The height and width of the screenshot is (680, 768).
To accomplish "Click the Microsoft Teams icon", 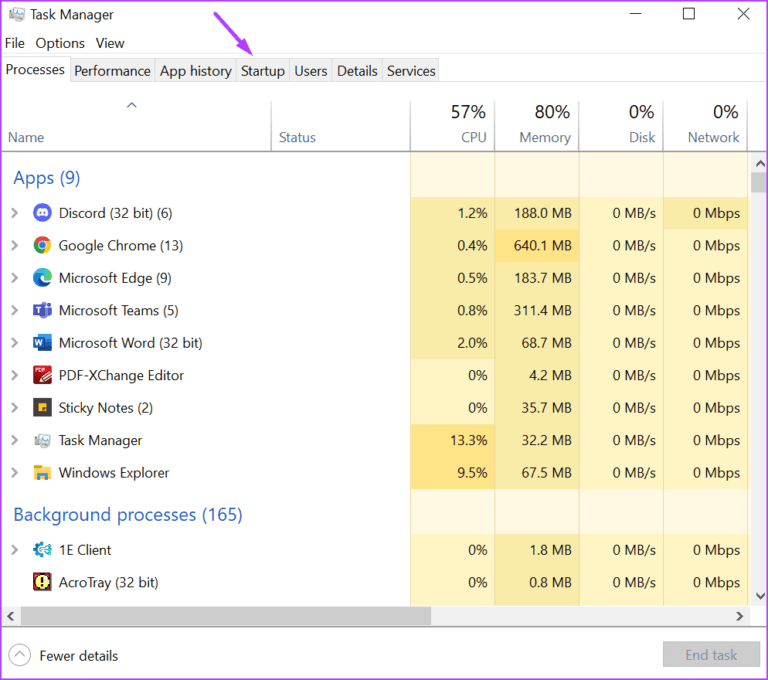I will coord(42,310).
